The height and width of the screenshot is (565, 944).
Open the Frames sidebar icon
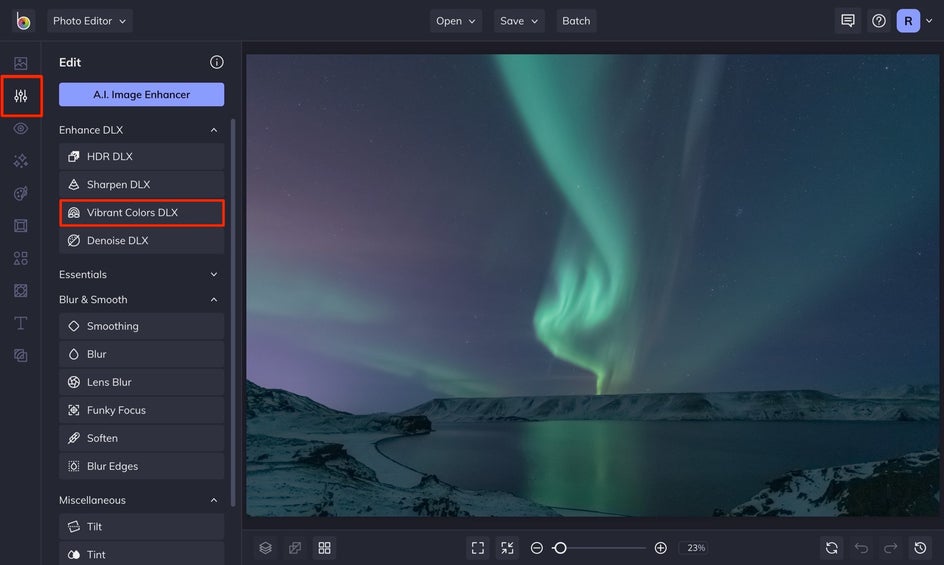point(20,226)
